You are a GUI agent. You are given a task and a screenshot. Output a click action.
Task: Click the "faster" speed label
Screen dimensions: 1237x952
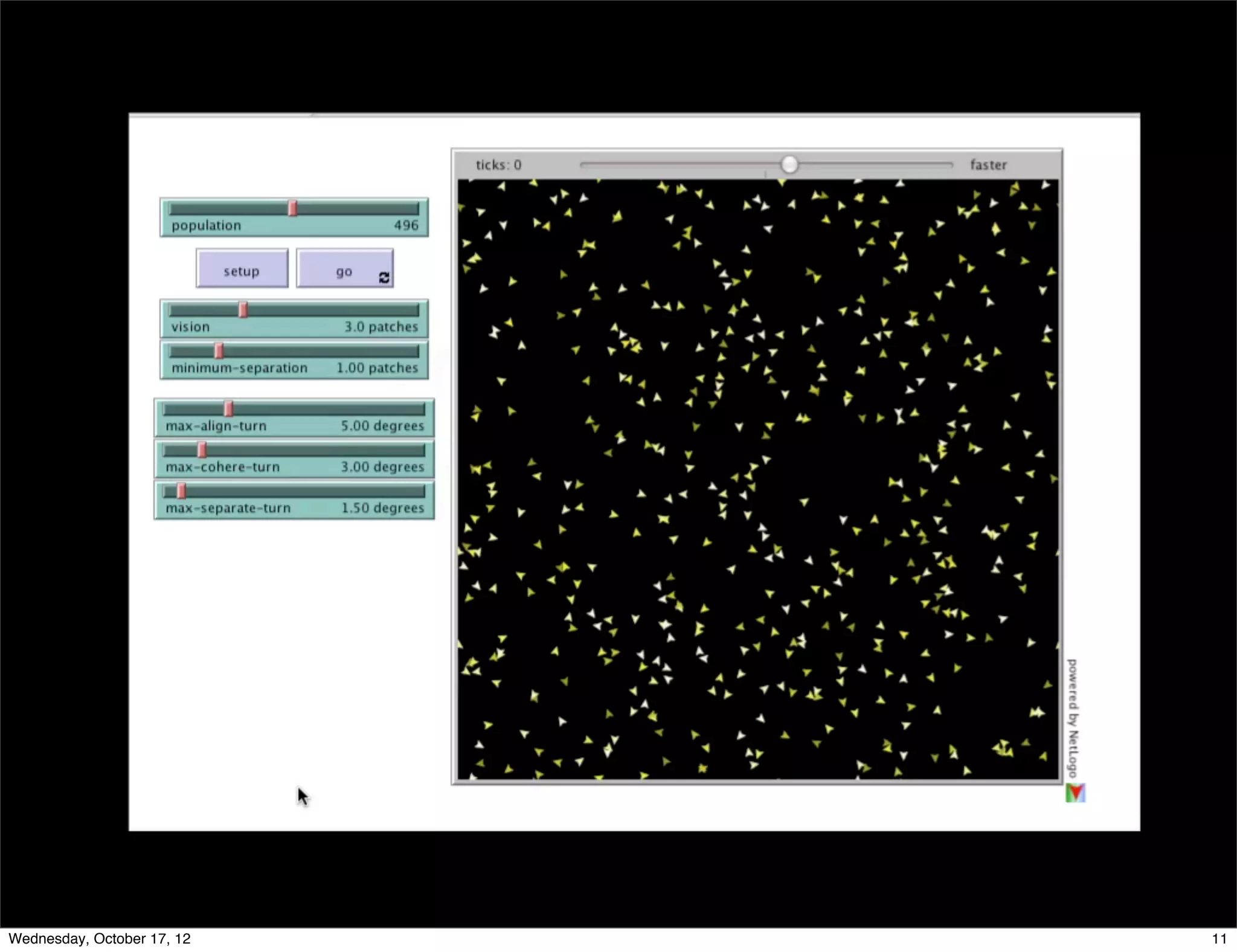[x=988, y=165]
